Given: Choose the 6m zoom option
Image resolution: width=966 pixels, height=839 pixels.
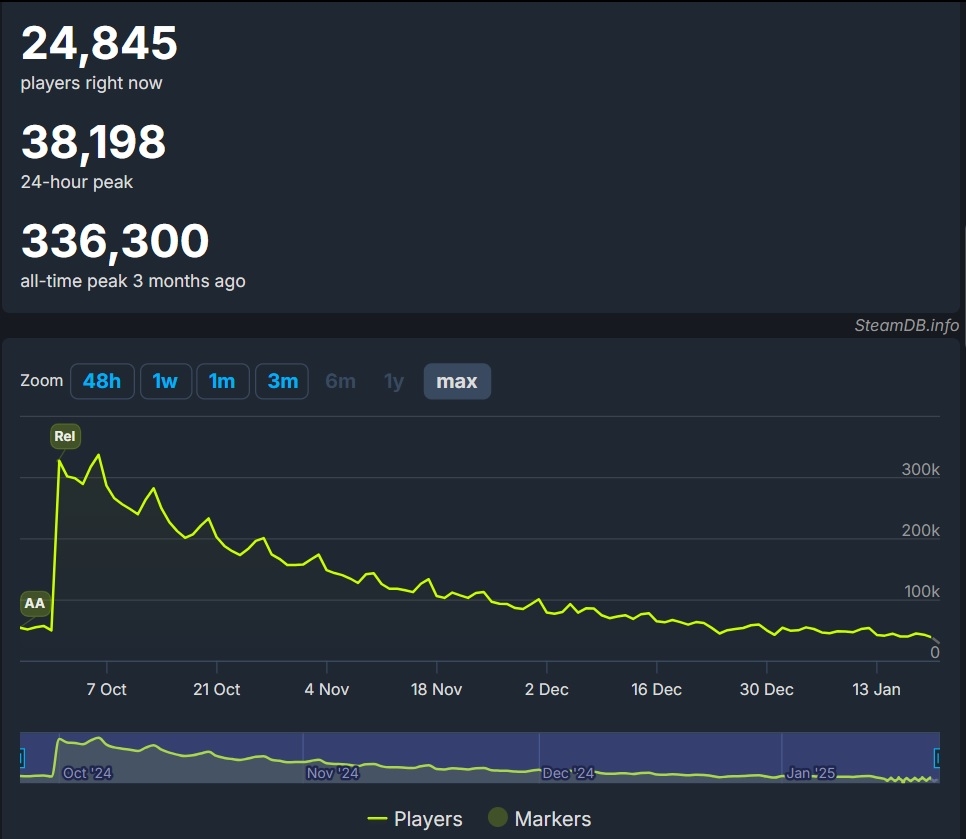Looking at the screenshot, I should (341, 381).
